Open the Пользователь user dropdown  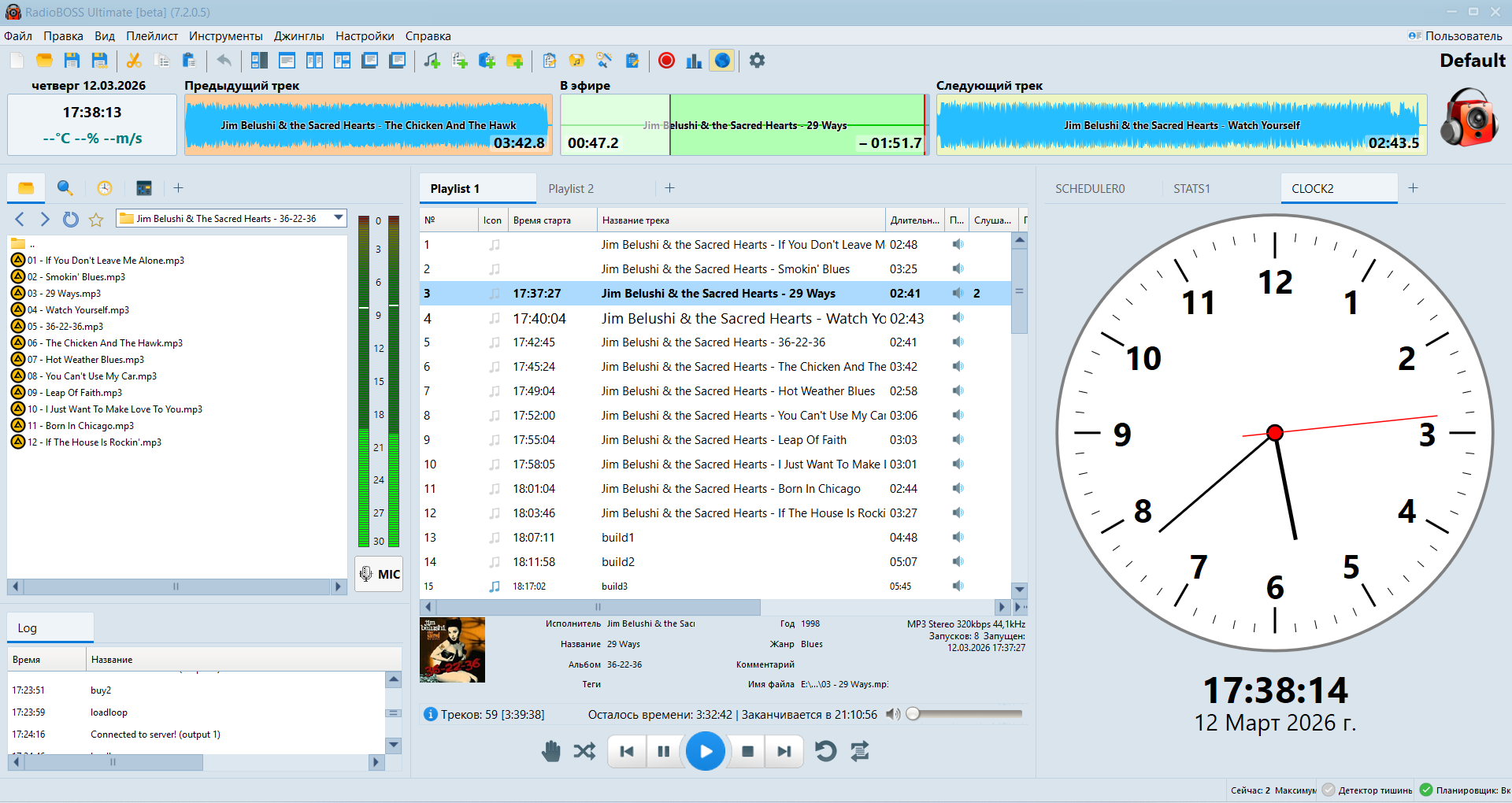click(1455, 36)
